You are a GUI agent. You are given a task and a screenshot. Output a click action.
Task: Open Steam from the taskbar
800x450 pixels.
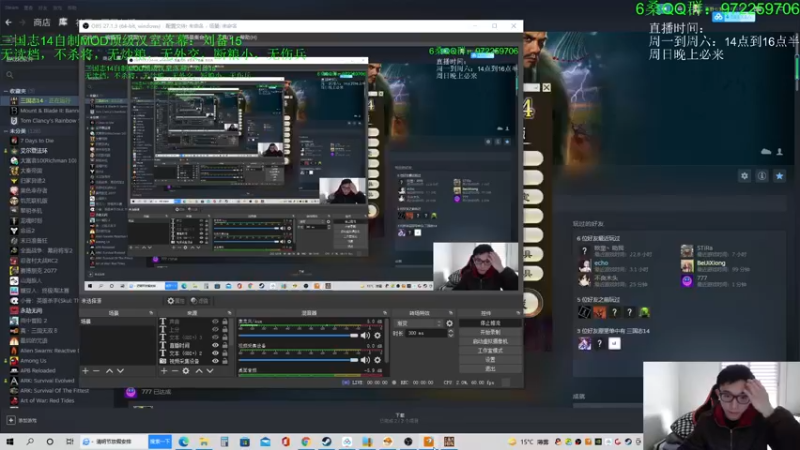(x=327, y=442)
